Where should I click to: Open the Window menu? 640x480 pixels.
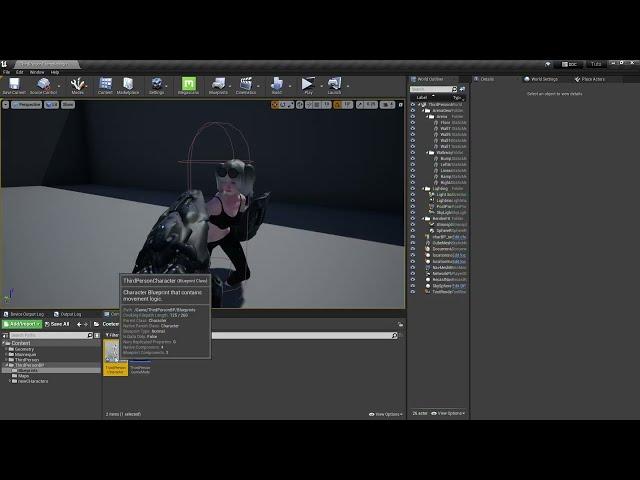coord(37,72)
